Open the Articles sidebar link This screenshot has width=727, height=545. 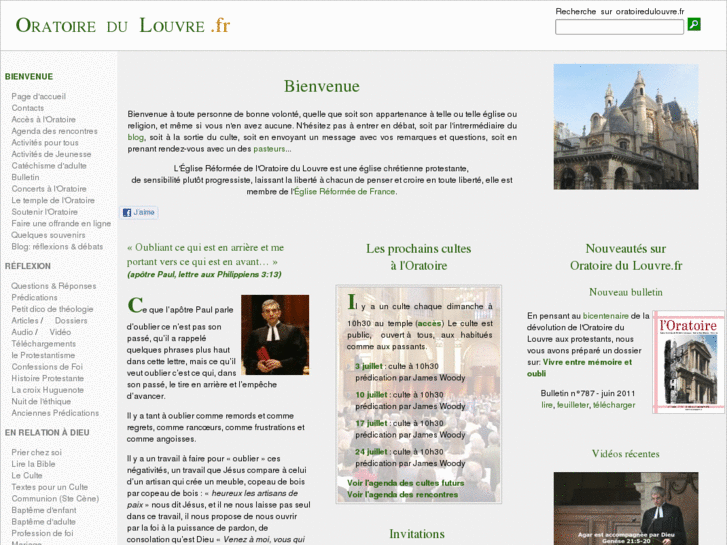[25, 321]
